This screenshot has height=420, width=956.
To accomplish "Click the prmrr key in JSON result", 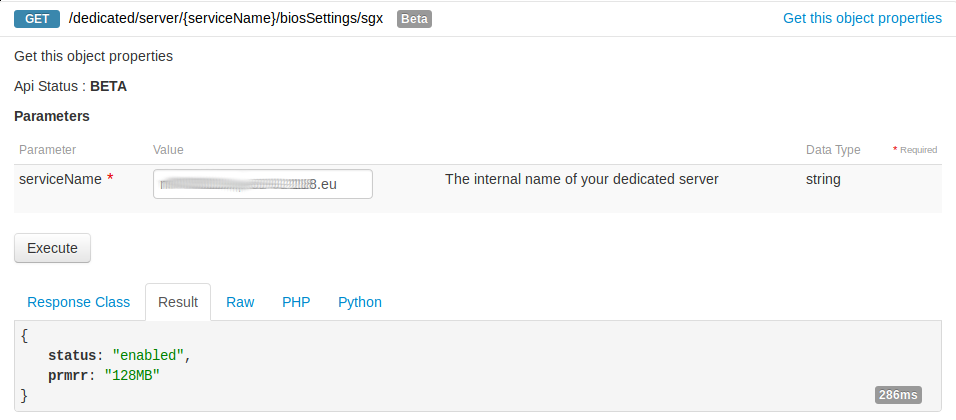I will [69, 373].
